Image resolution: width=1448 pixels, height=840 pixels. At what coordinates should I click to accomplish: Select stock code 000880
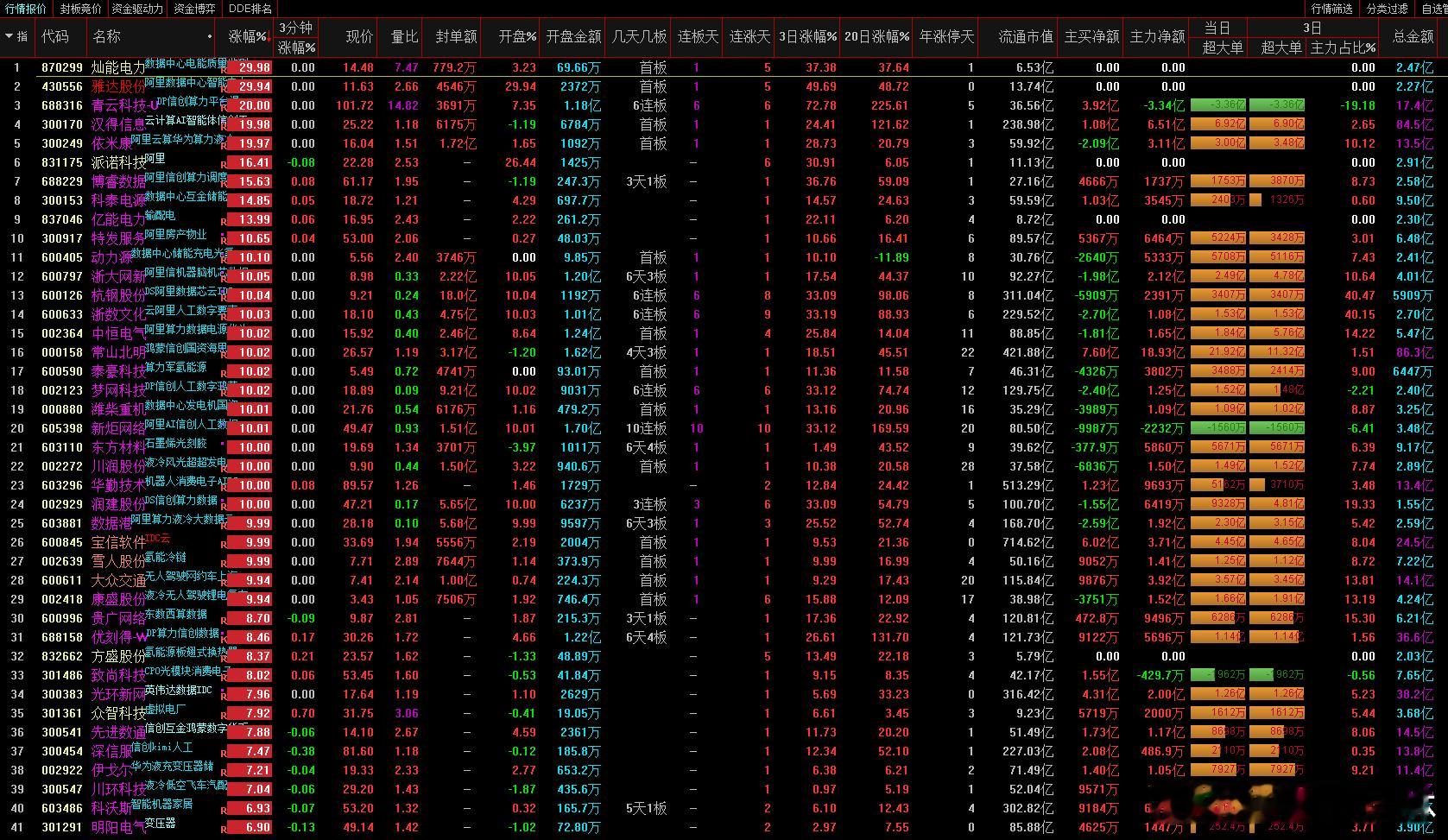[x=62, y=409]
